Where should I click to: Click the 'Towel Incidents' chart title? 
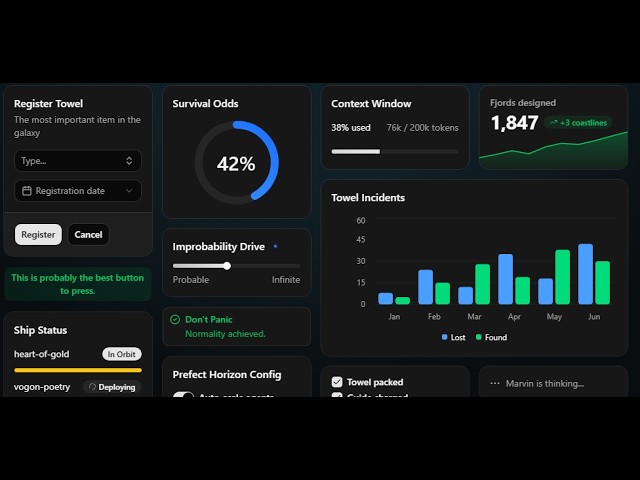click(368, 198)
